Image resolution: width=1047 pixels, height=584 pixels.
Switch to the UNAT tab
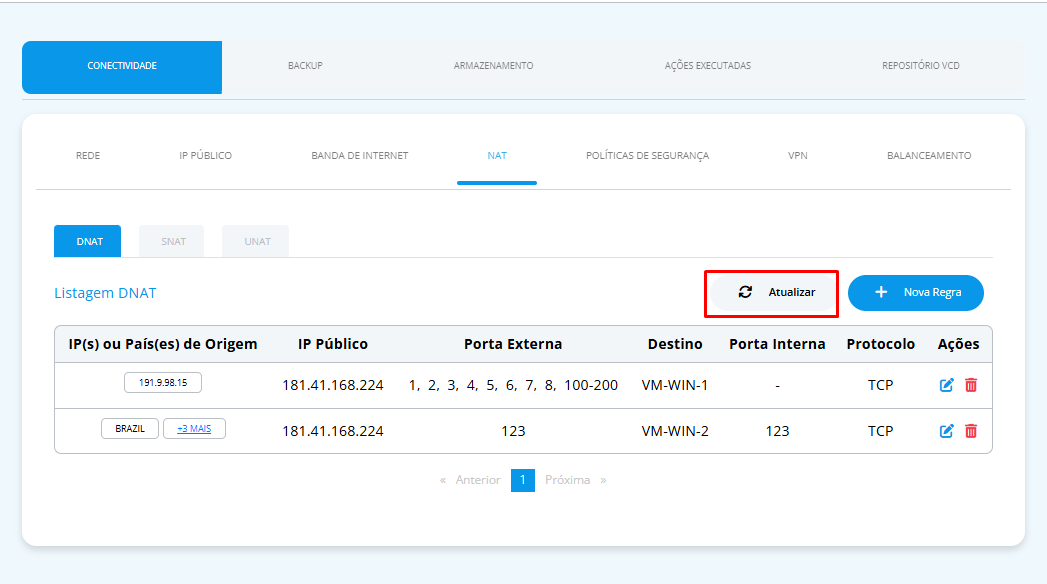coord(256,241)
